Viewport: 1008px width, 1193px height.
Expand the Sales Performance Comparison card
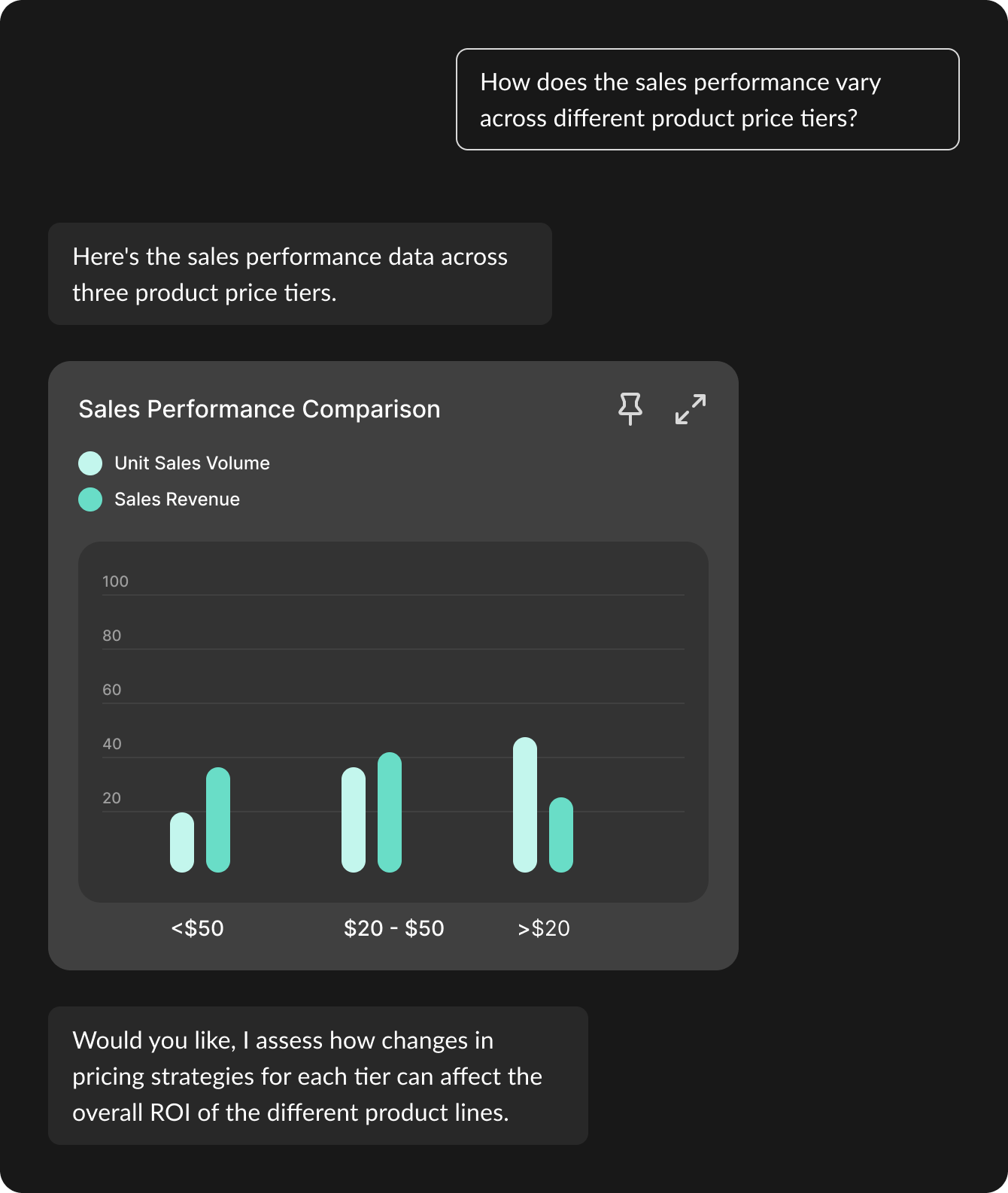point(689,408)
